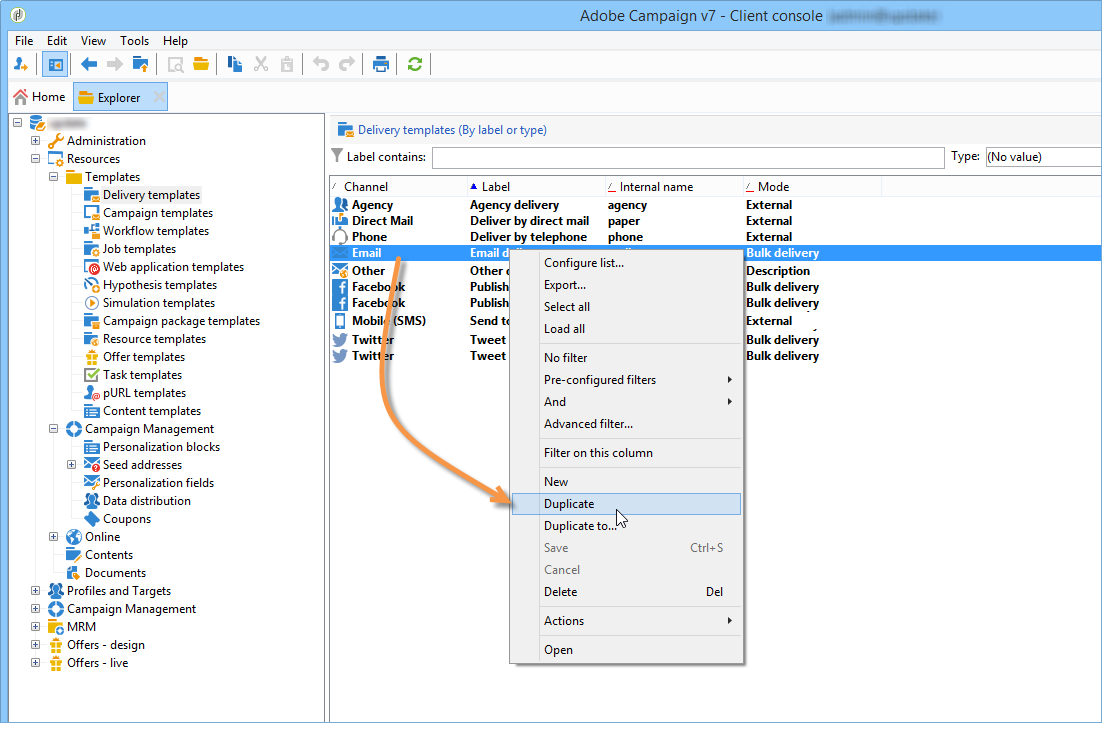The height and width of the screenshot is (735, 1114).
Task: Click the parent folder up-arrow icon
Action: [141, 64]
